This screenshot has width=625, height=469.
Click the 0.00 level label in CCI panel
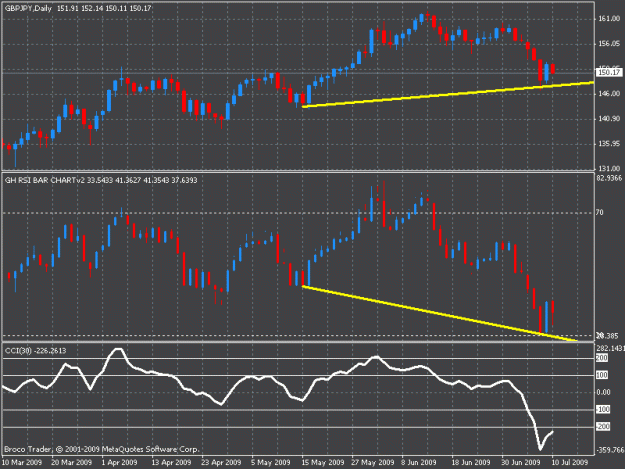tap(603, 392)
